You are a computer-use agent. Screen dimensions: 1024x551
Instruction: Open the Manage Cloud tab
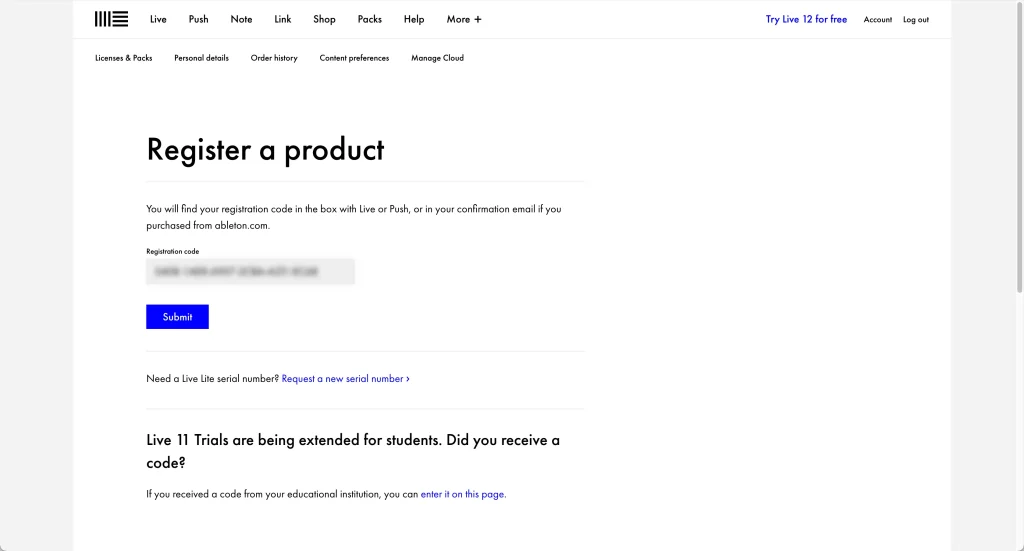(437, 58)
